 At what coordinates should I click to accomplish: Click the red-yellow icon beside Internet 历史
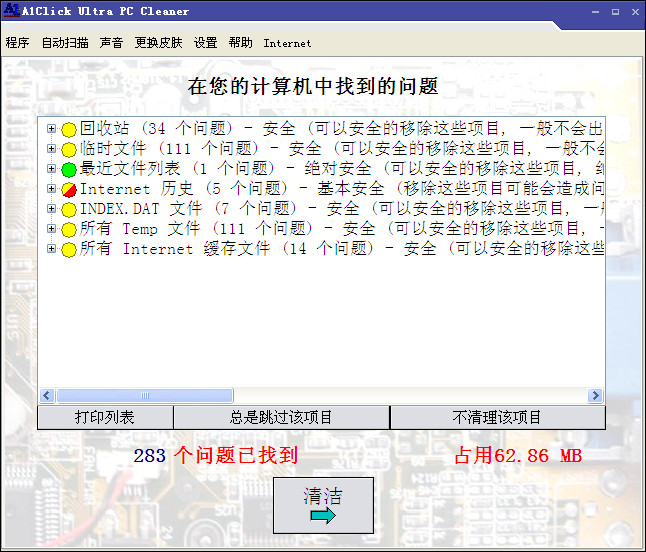69,190
